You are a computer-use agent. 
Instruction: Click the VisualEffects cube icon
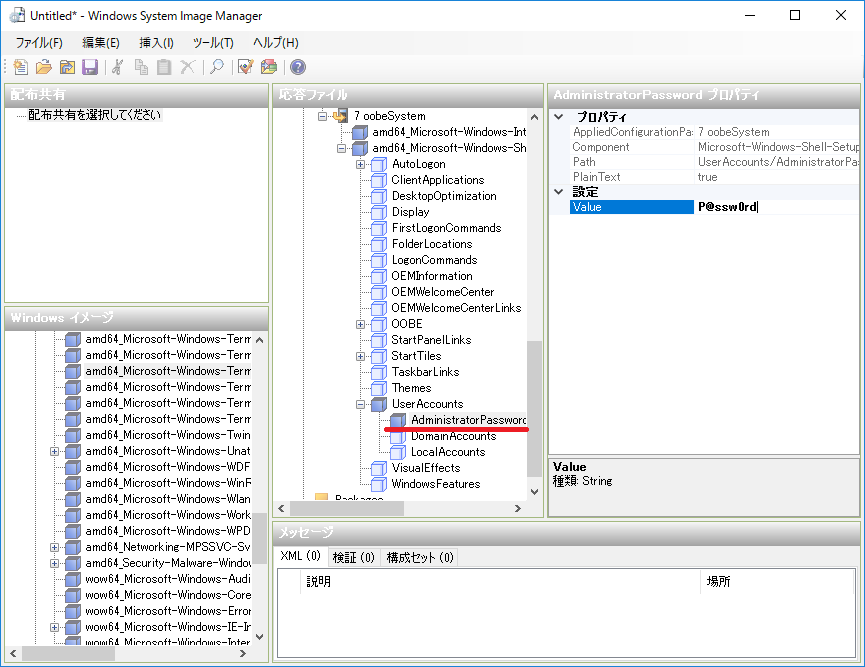(379, 468)
